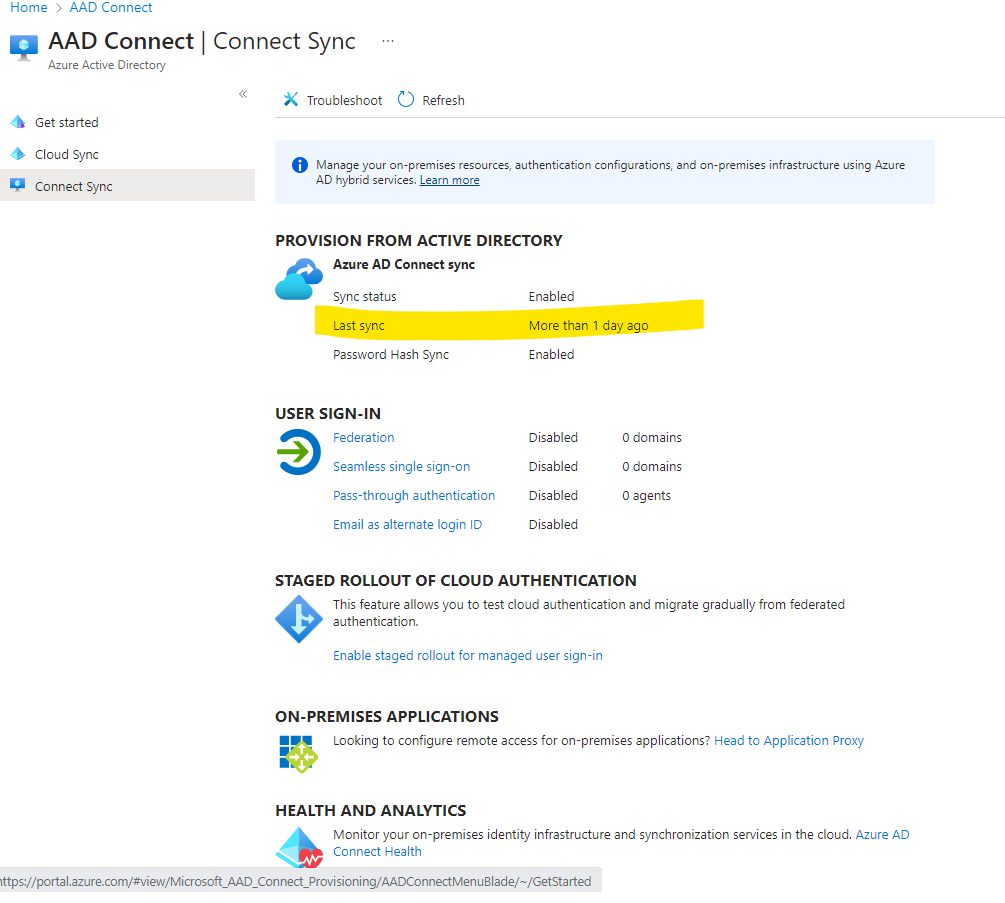The image size is (1005, 903).
Task: Click the Password Hash Sync label
Action: pyautogui.click(x=391, y=354)
